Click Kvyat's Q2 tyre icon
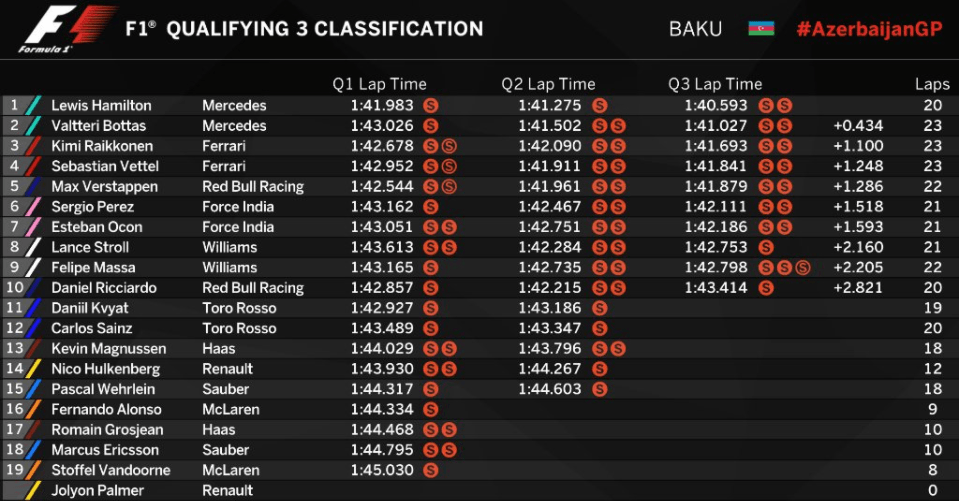The image size is (959, 501). coord(599,308)
